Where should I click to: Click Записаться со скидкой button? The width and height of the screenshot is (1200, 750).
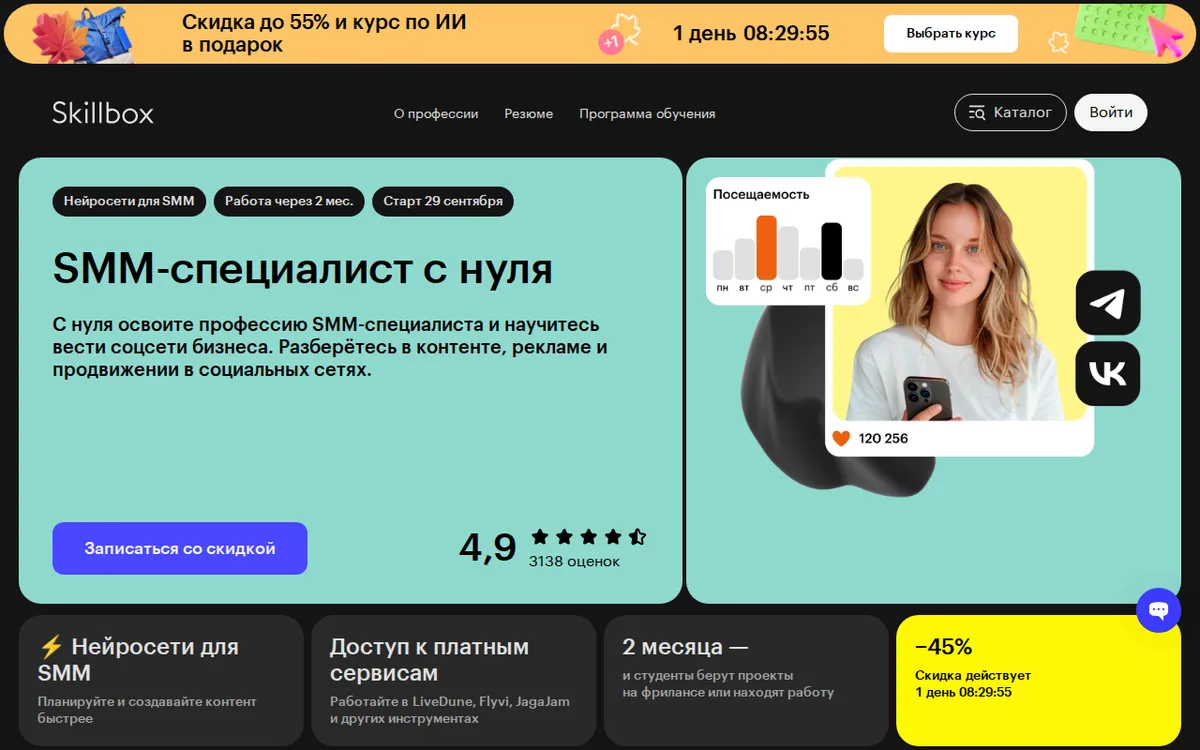point(180,548)
